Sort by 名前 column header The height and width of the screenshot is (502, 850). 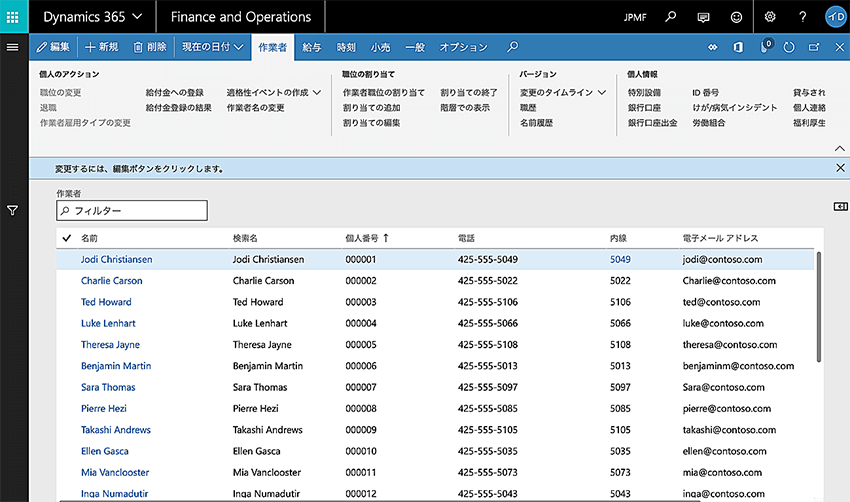[x=89, y=238]
